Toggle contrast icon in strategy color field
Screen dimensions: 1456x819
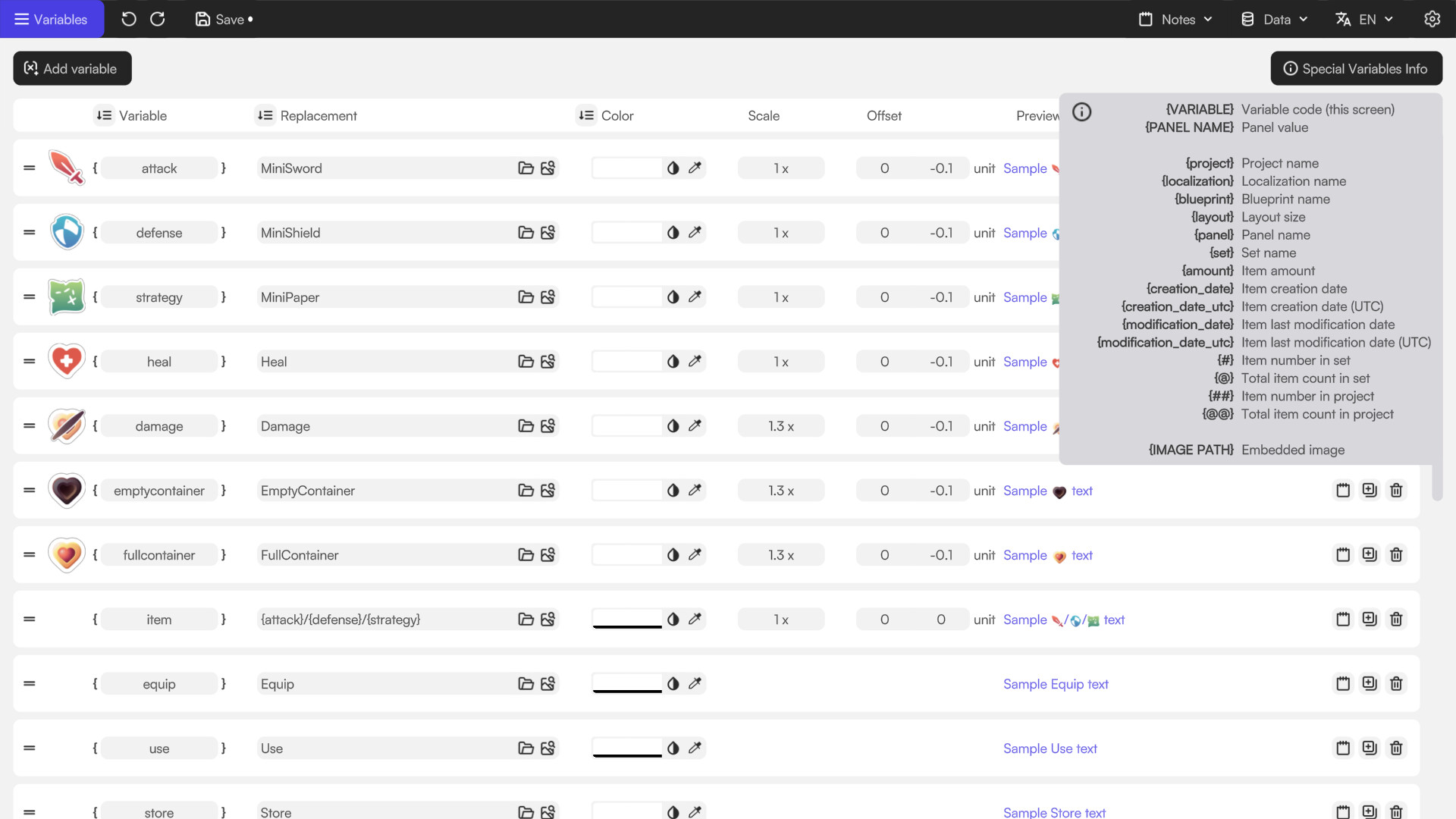click(x=673, y=297)
